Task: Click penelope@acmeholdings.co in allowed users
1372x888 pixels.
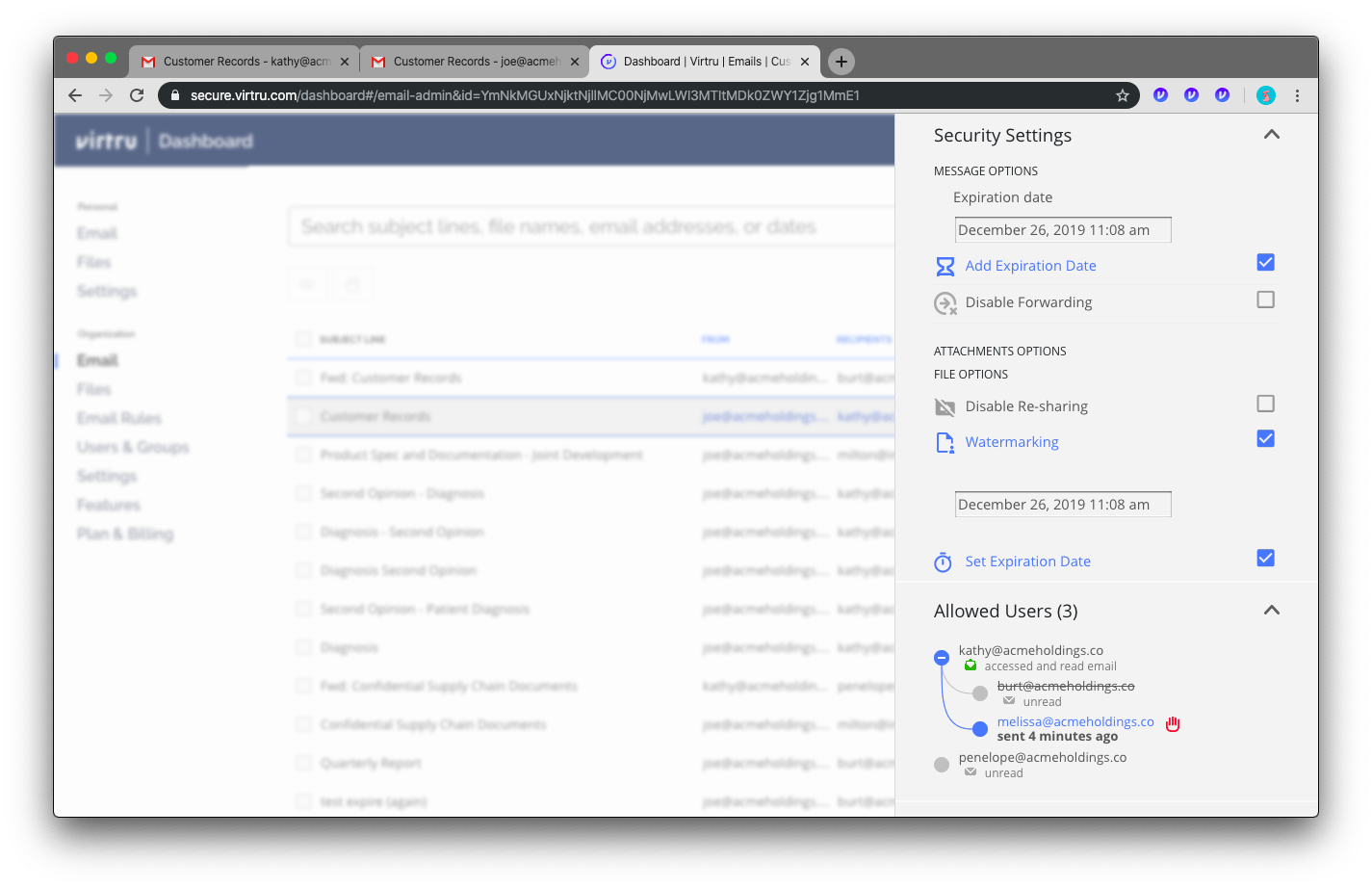Action: pyautogui.click(x=1043, y=757)
